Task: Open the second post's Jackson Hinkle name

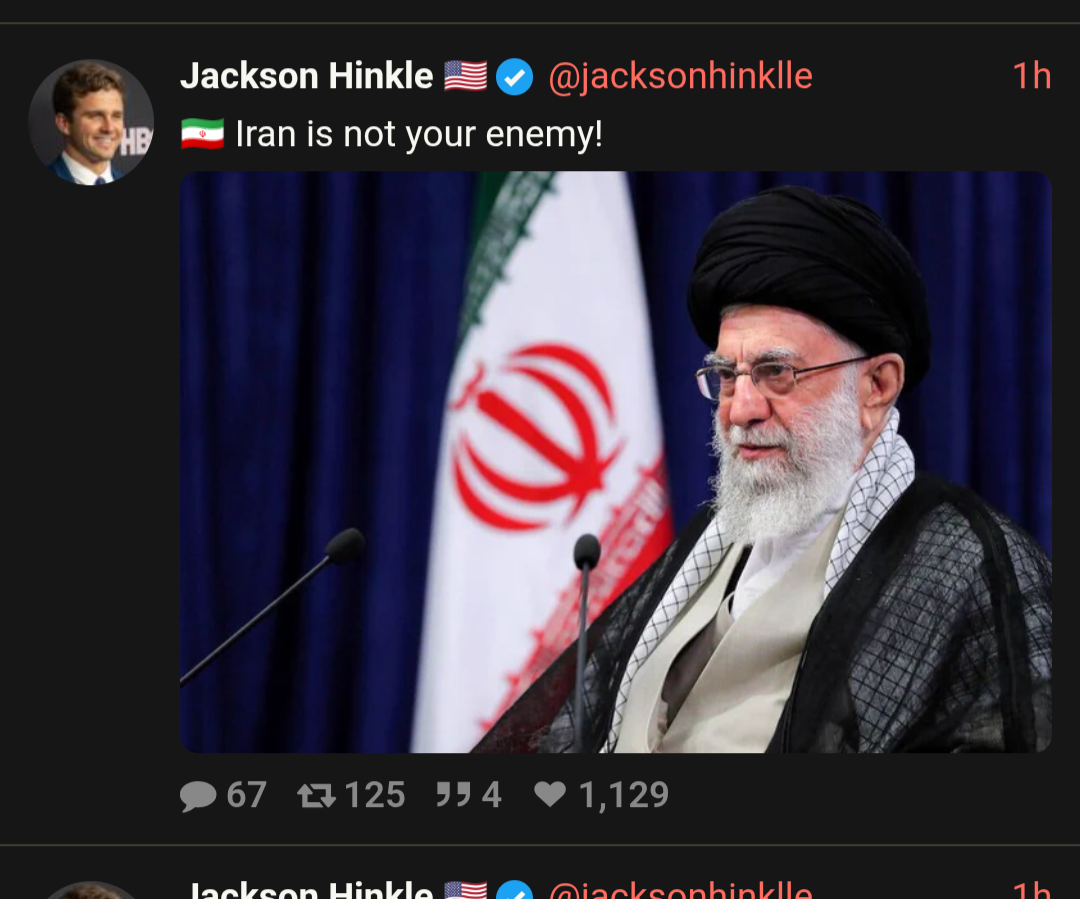Action: 307,889
